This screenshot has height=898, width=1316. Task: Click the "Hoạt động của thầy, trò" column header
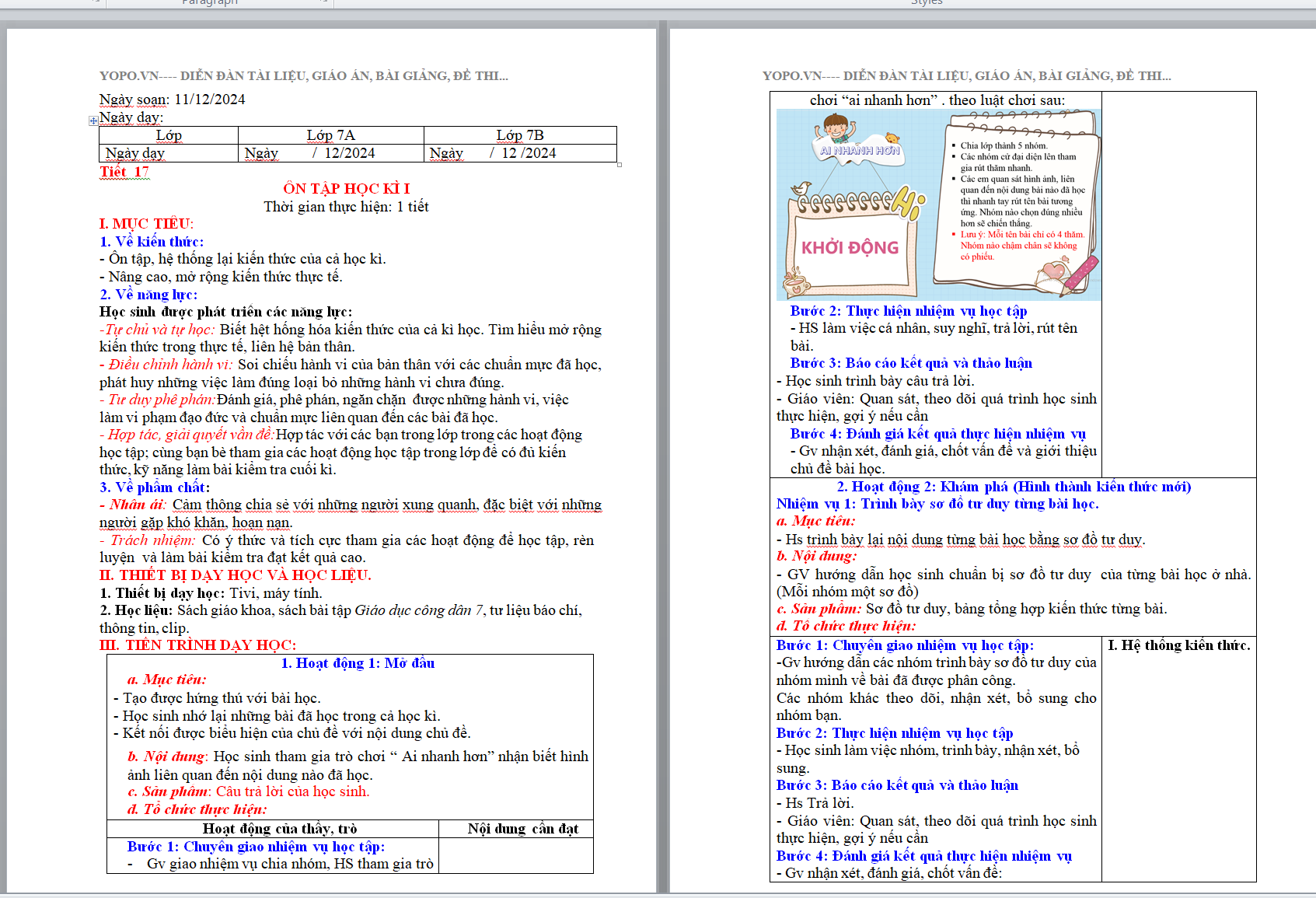(x=279, y=829)
